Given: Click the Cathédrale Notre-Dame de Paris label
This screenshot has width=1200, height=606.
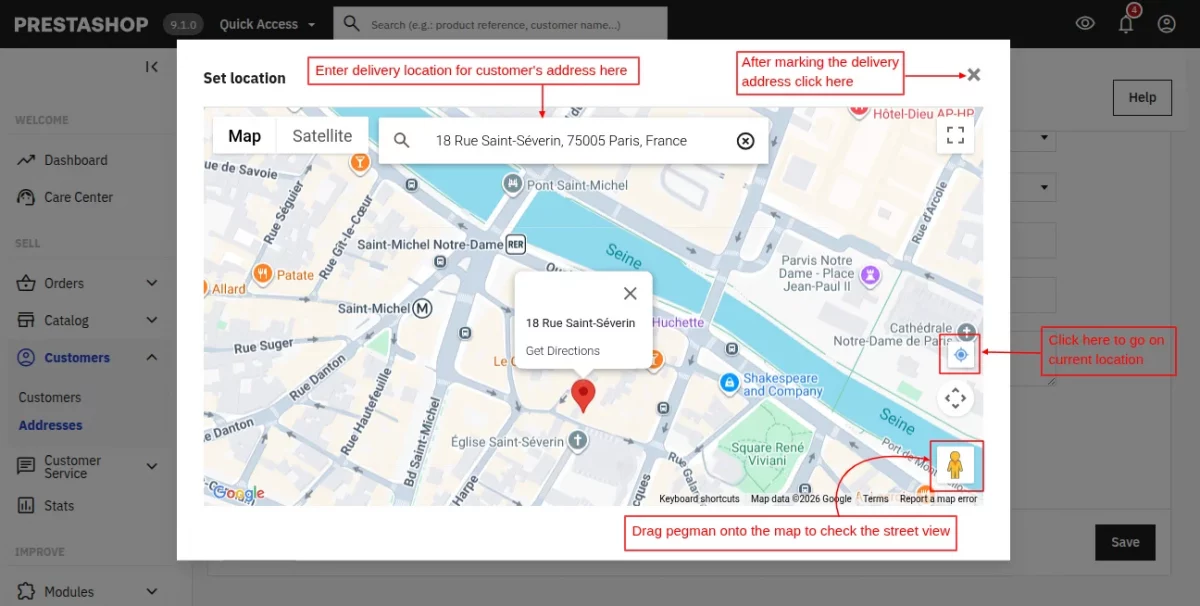Looking at the screenshot, I should (x=893, y=335).
